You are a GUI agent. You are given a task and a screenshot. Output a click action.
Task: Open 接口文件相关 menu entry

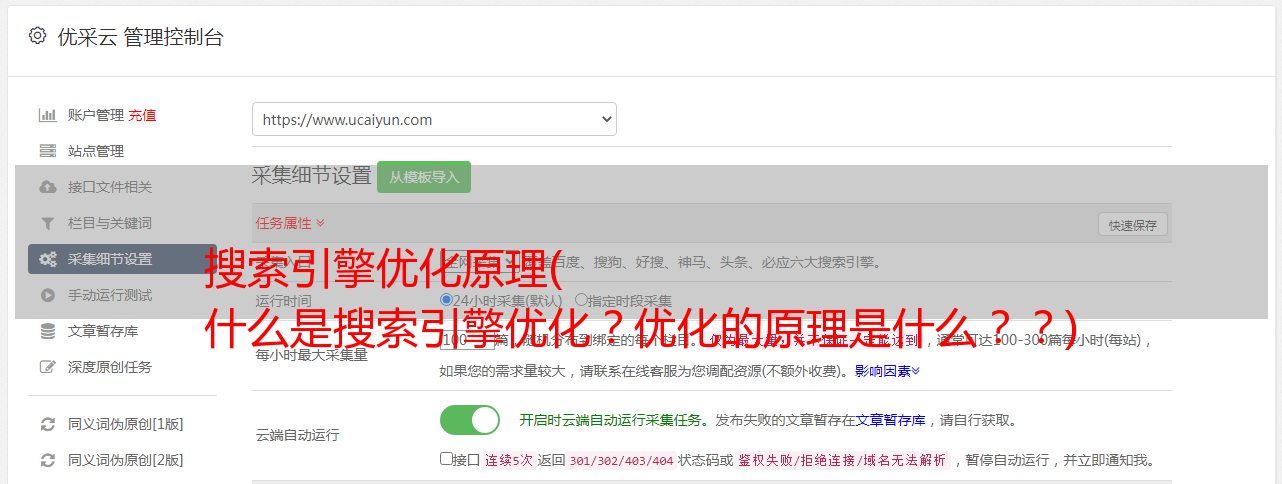click(110, 187)
